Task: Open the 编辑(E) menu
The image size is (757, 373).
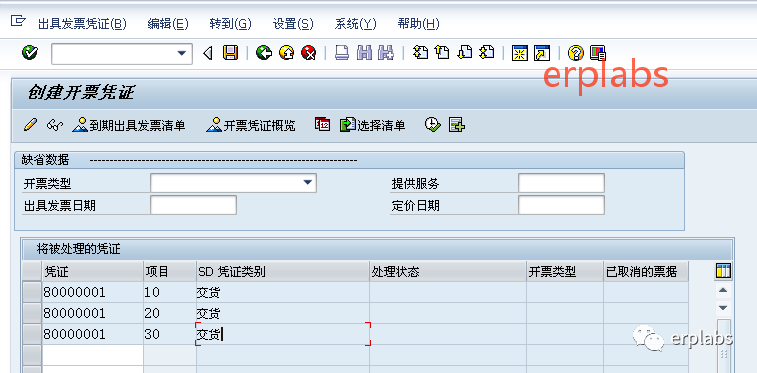Action: 168,24
